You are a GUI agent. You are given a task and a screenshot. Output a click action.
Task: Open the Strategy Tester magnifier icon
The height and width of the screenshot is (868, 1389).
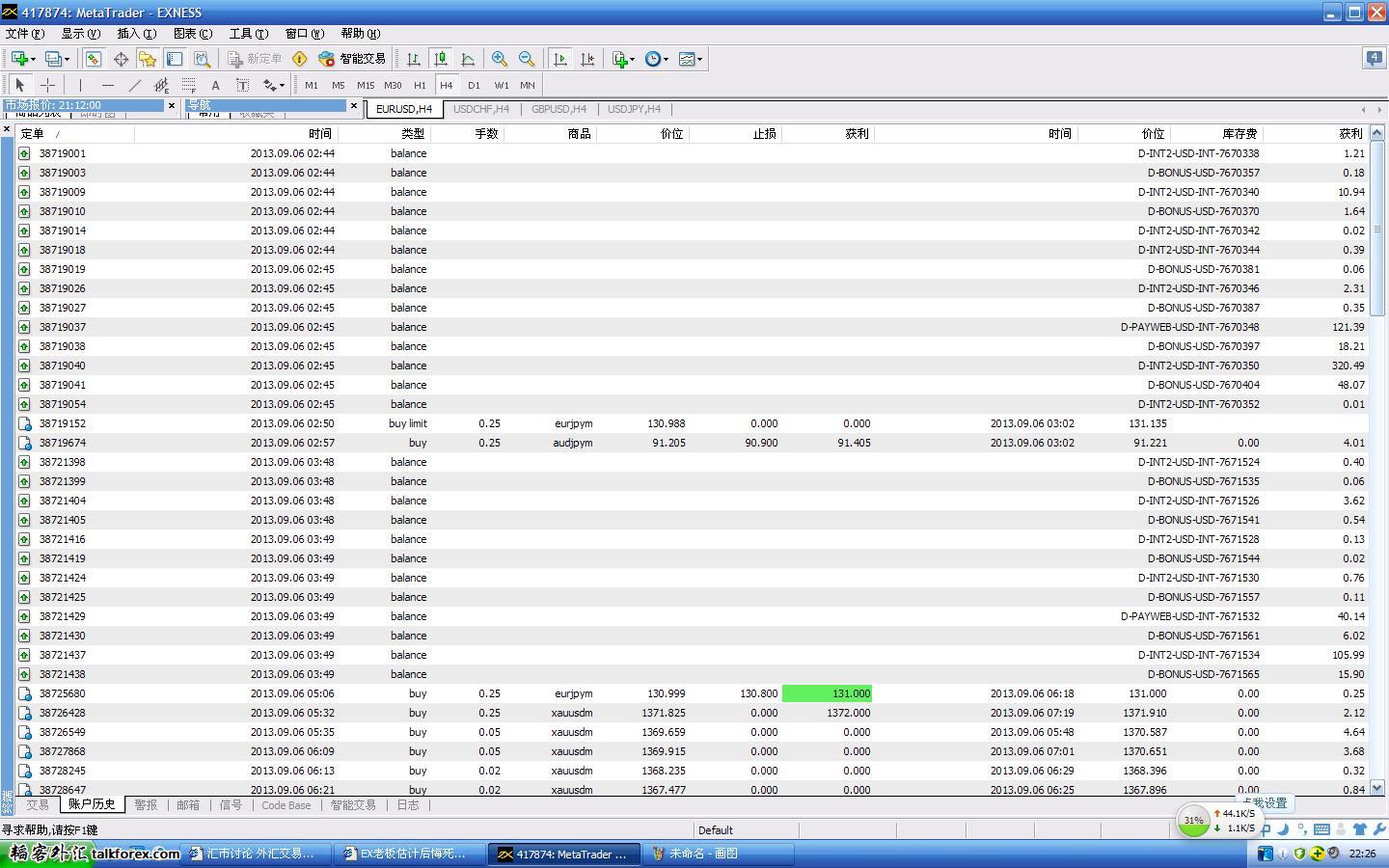pos(202,59)
